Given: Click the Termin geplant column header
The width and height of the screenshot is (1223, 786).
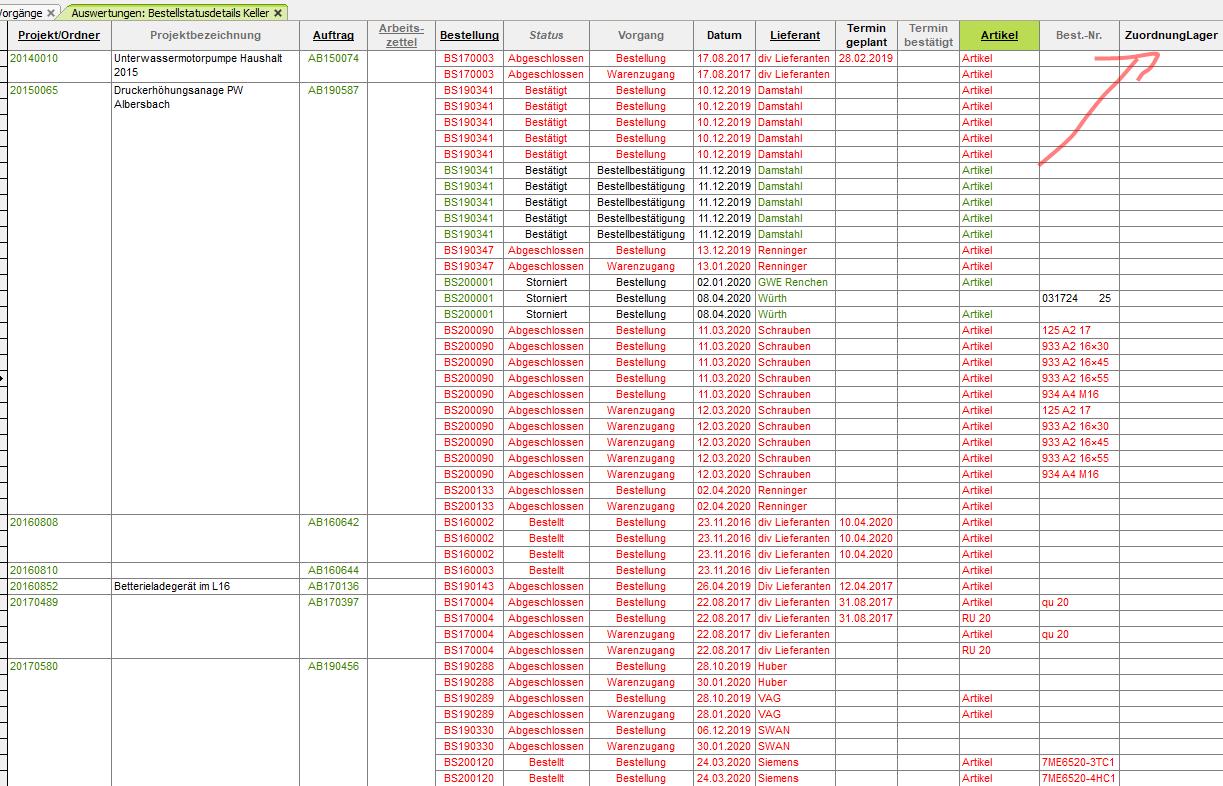Looking at the screenshot, I should 866,35.
